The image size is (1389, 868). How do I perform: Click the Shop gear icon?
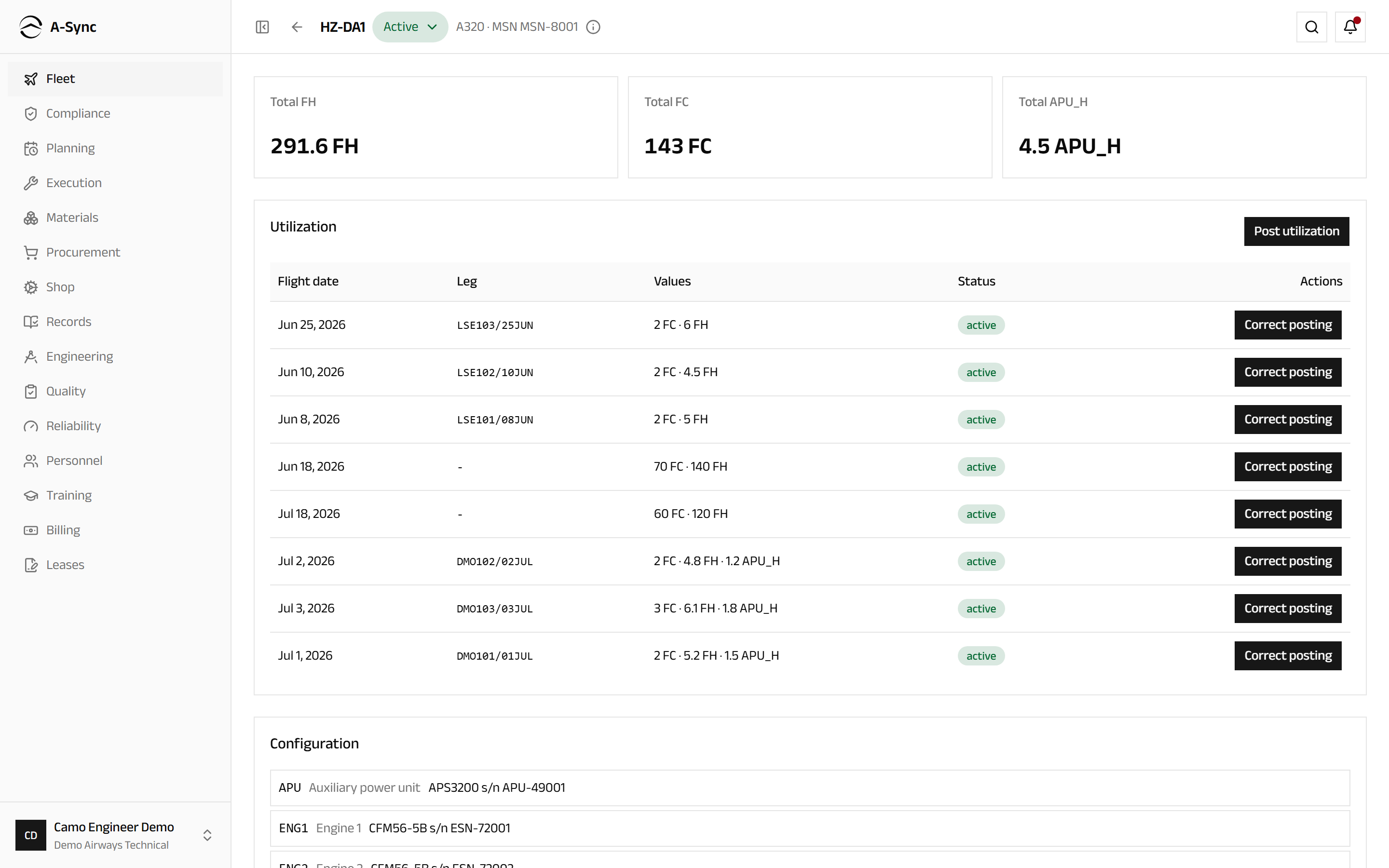click(x=31, y=287)
